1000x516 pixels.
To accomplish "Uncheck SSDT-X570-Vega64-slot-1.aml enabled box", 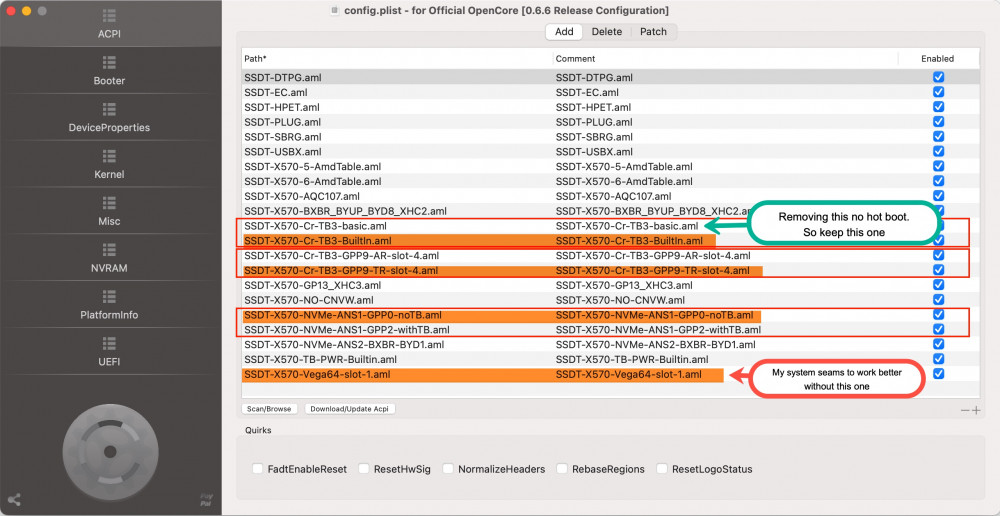I will pos(938,374).
